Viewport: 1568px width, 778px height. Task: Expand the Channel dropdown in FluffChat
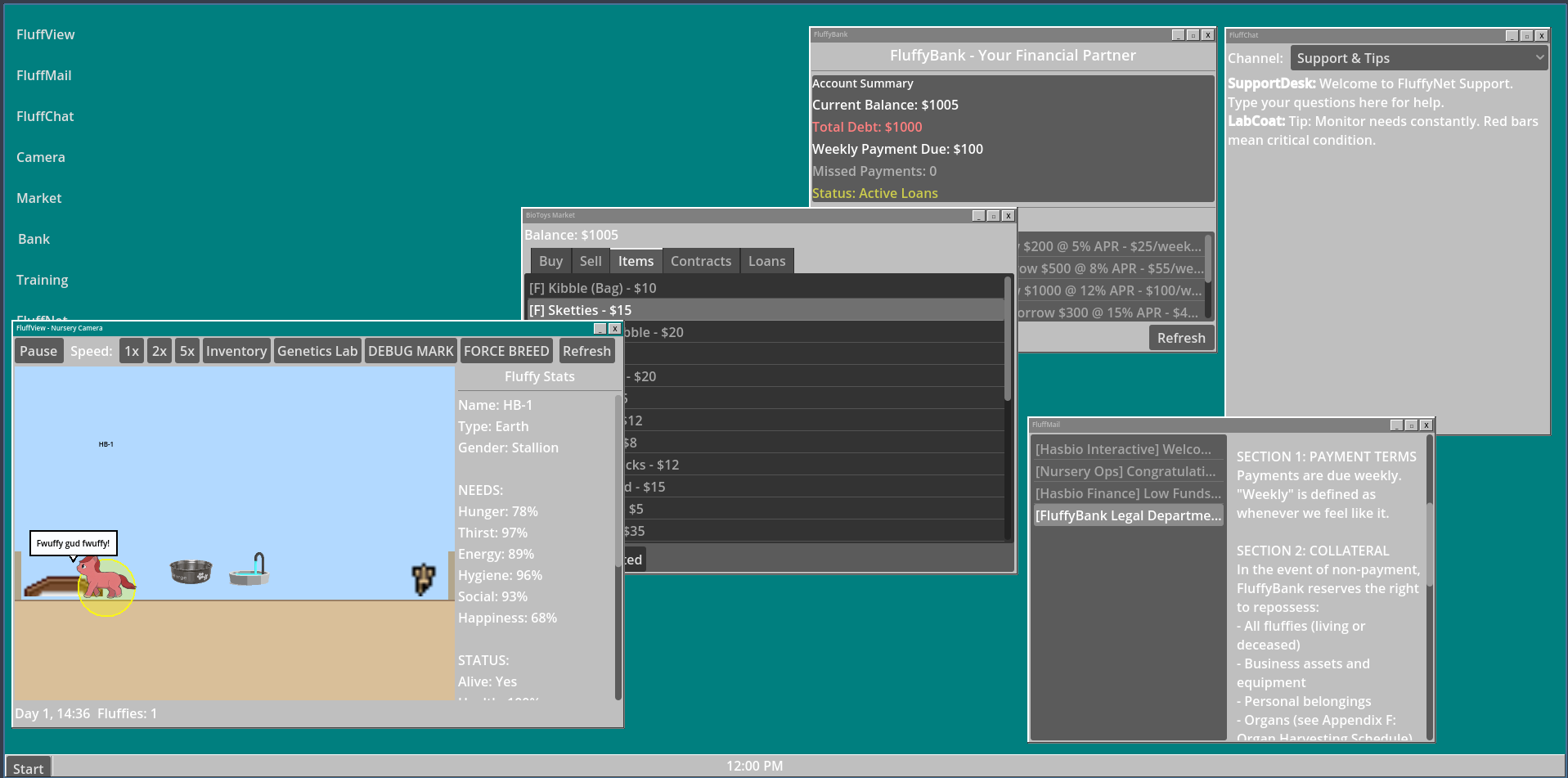(x=1419, y=58)
